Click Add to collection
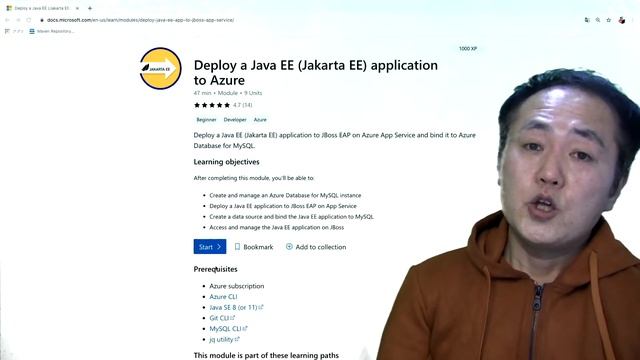640x360 pixels. point(316,247)
